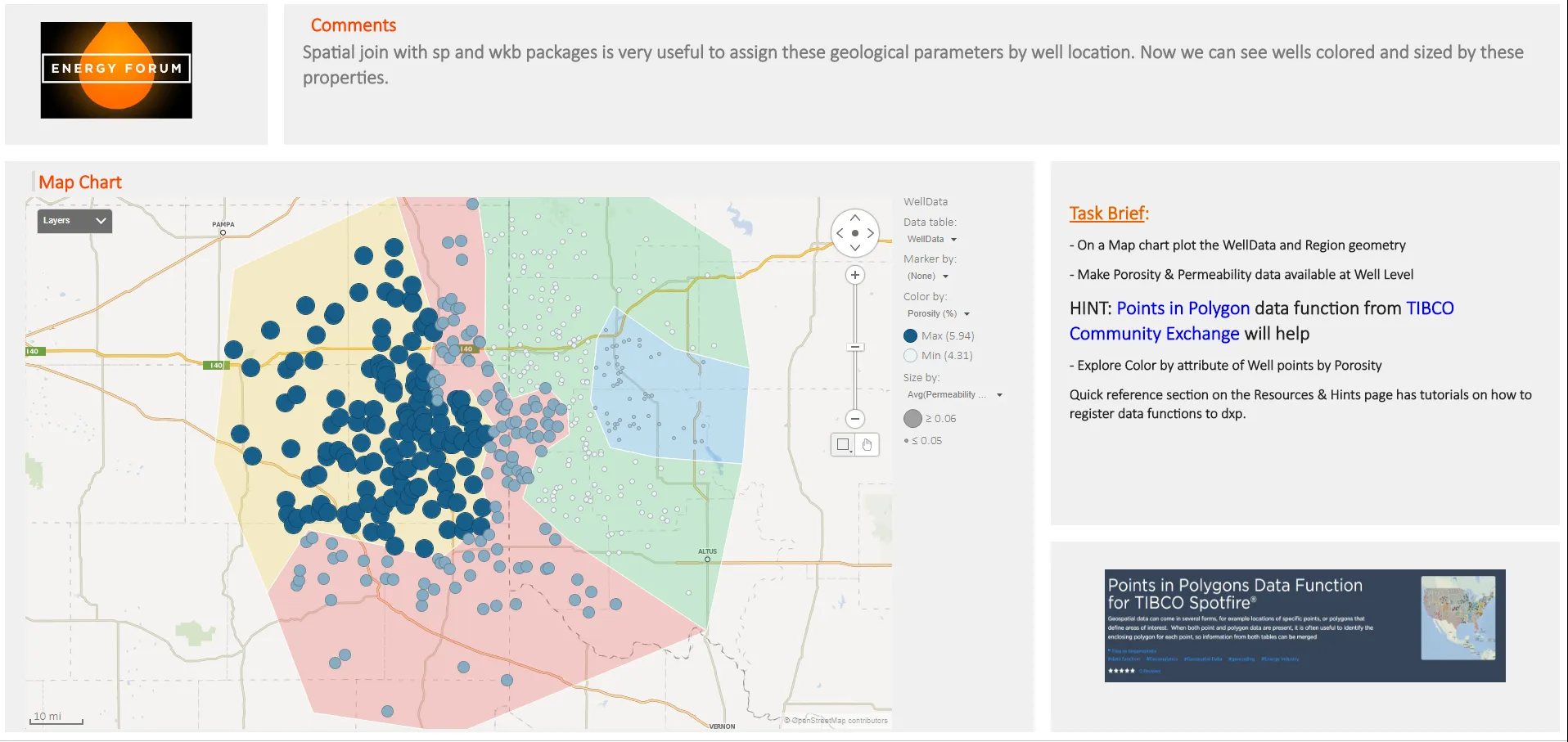
Task: Open the Color by Porosity (%) dropdown
Action: (938, 314)
